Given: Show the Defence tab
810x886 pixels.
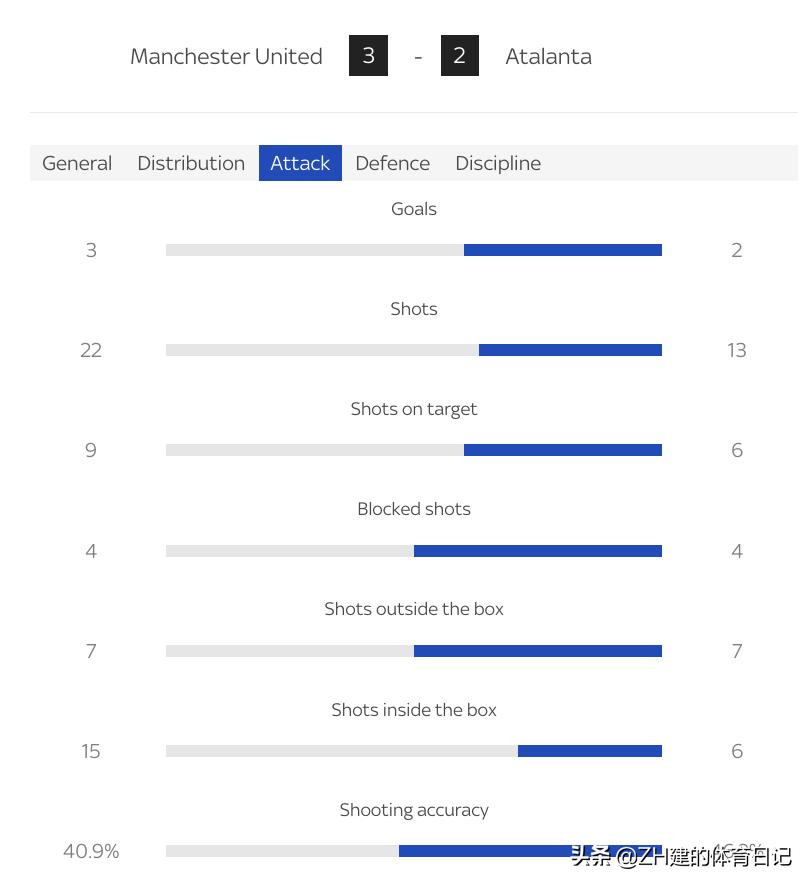Looking at the screenshot, I should pyautogui.click(x=392, y=163).
